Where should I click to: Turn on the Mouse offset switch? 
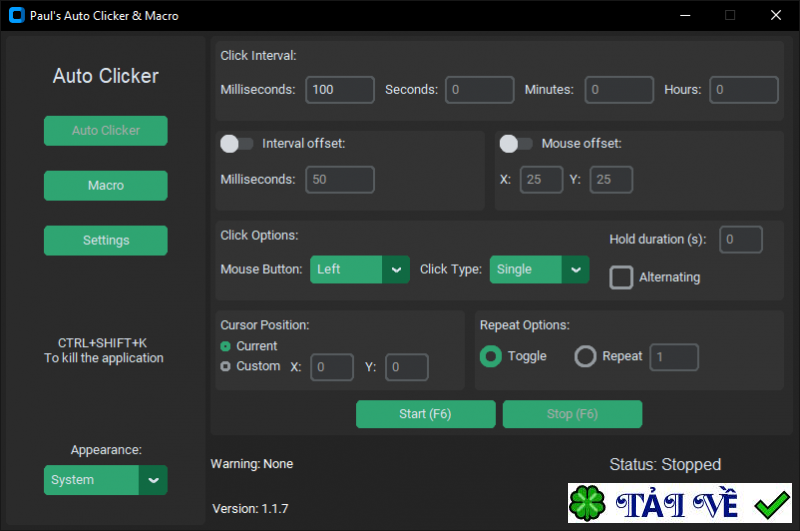[x=516, y=144]
